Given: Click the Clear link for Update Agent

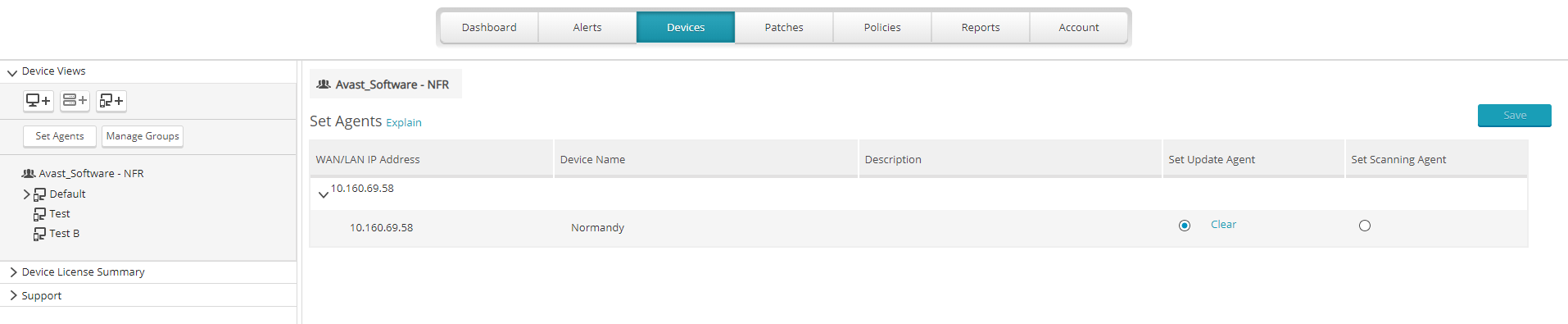Looking at the screenshot, I should click(x=1223, y=225).
